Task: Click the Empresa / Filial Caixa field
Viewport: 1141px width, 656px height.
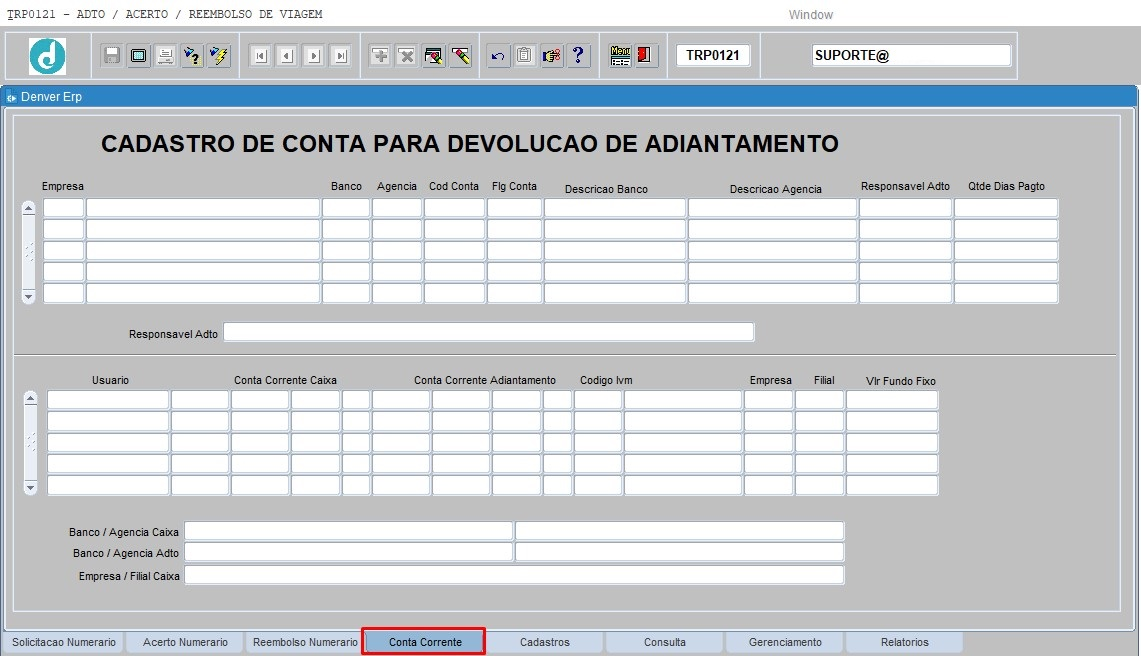Action: (x=514, y=575)
